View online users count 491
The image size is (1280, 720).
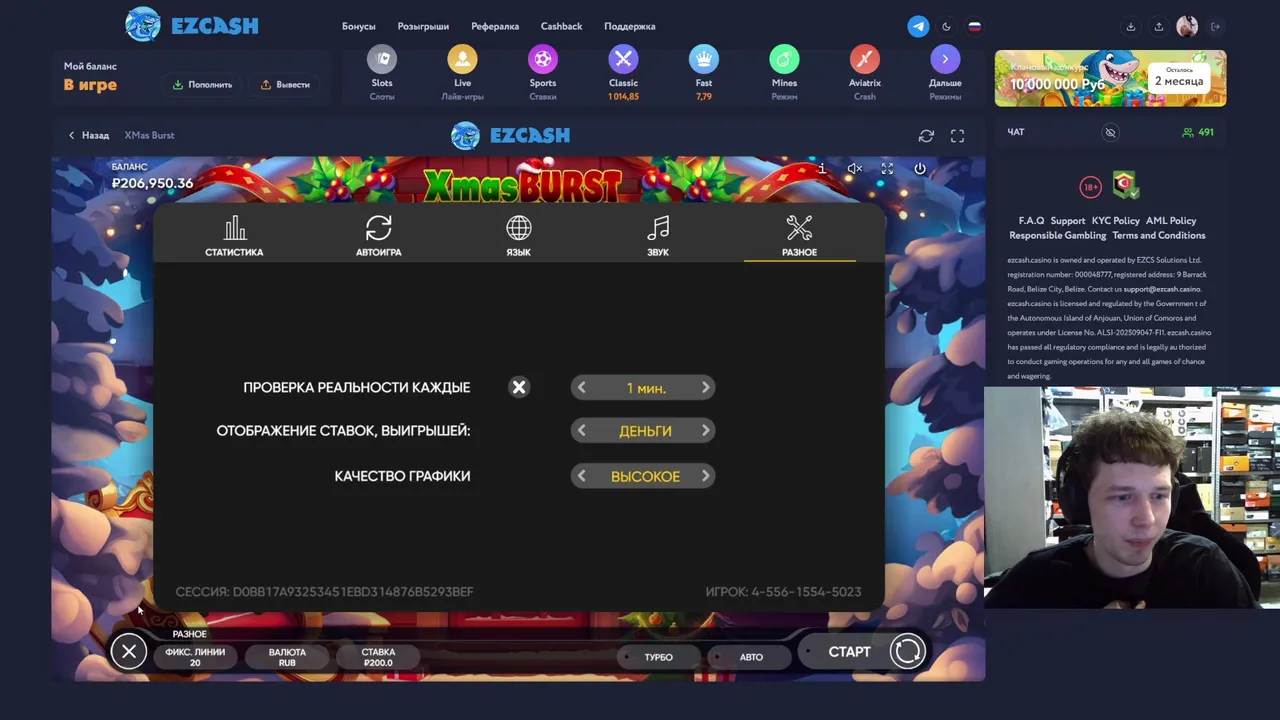(1198, 132)
